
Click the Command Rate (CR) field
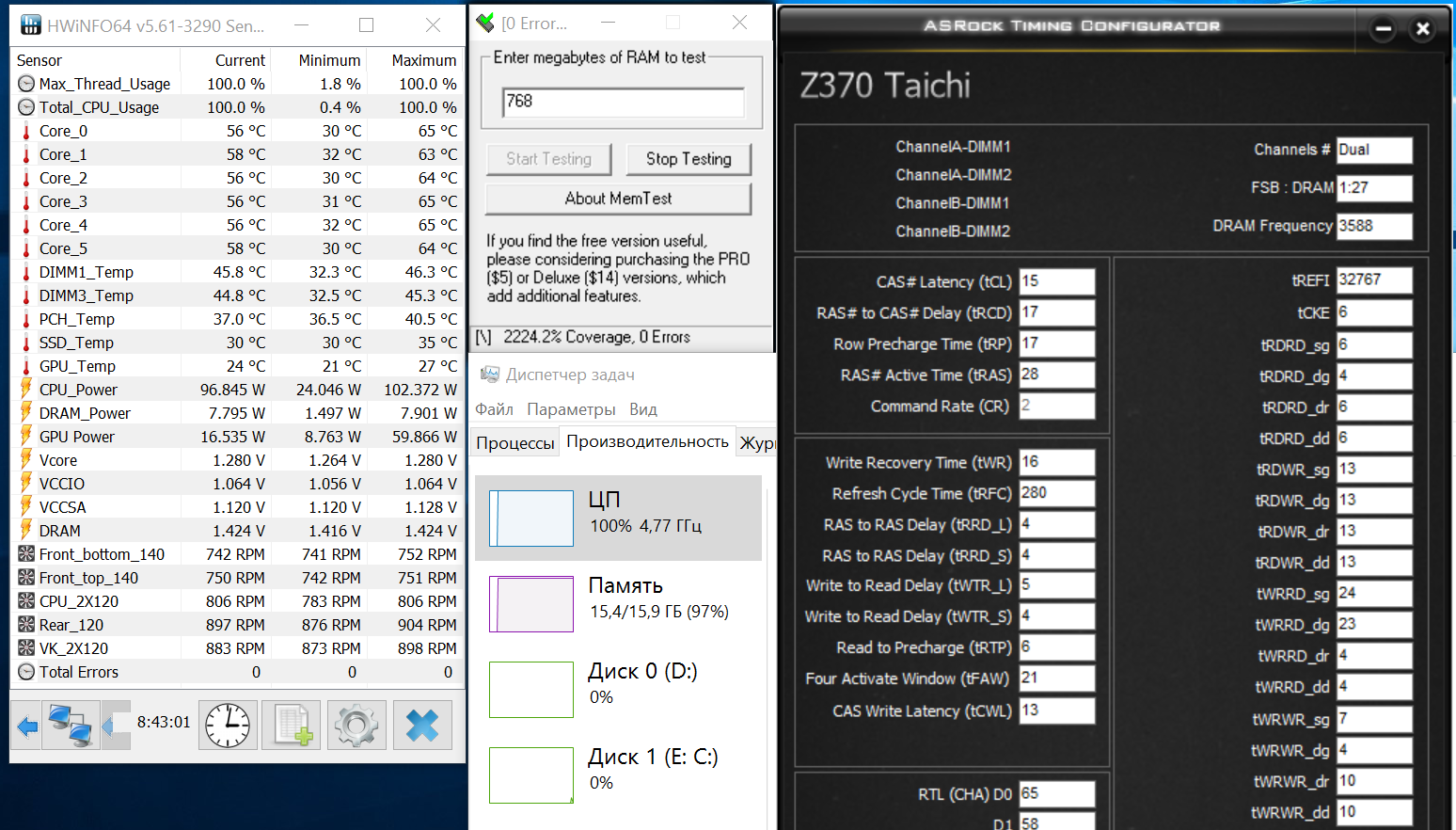[x=1057, y=406]
